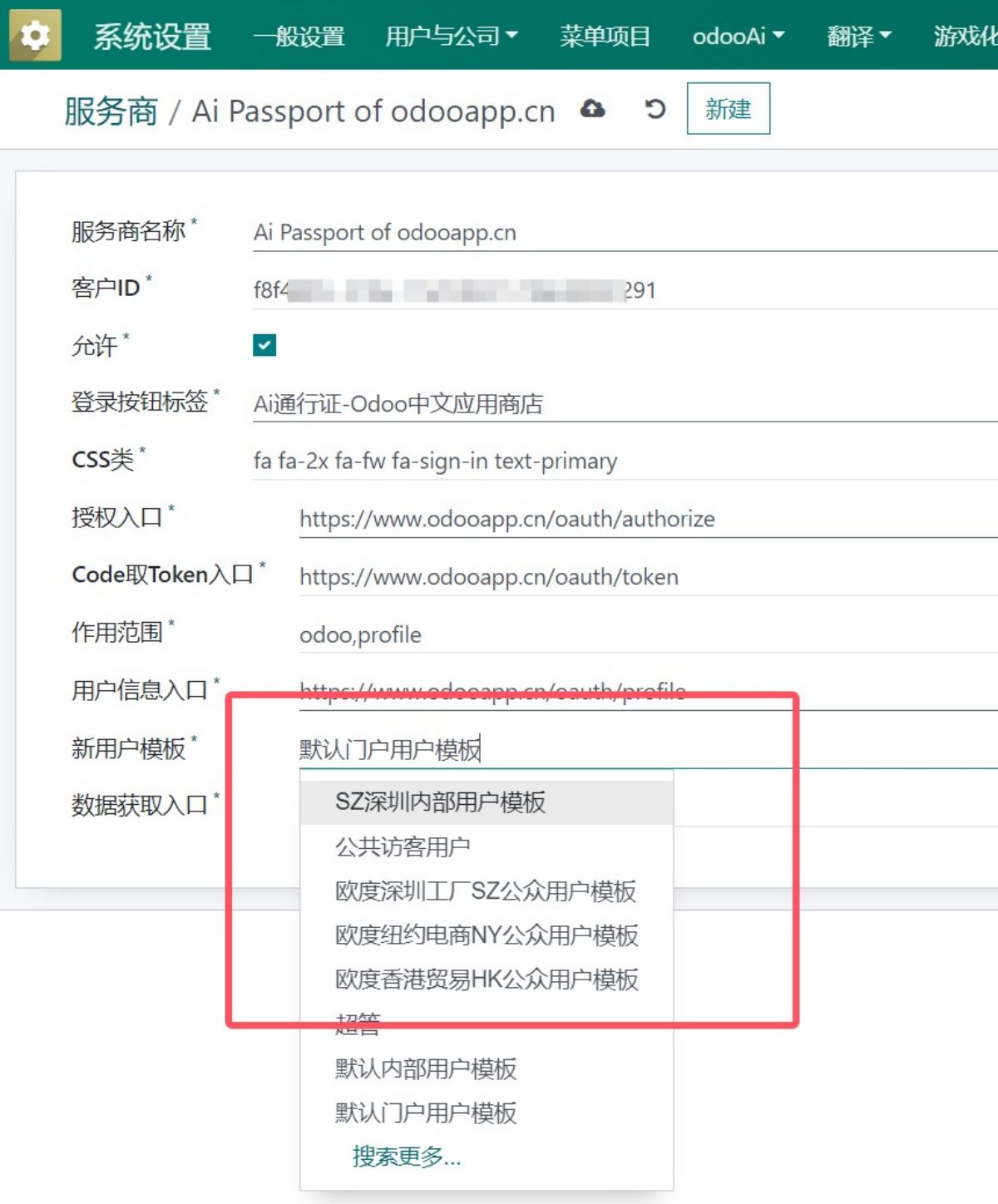Click the settings gear app icon
Screen dimensions: 998x1204
(35, 36)
